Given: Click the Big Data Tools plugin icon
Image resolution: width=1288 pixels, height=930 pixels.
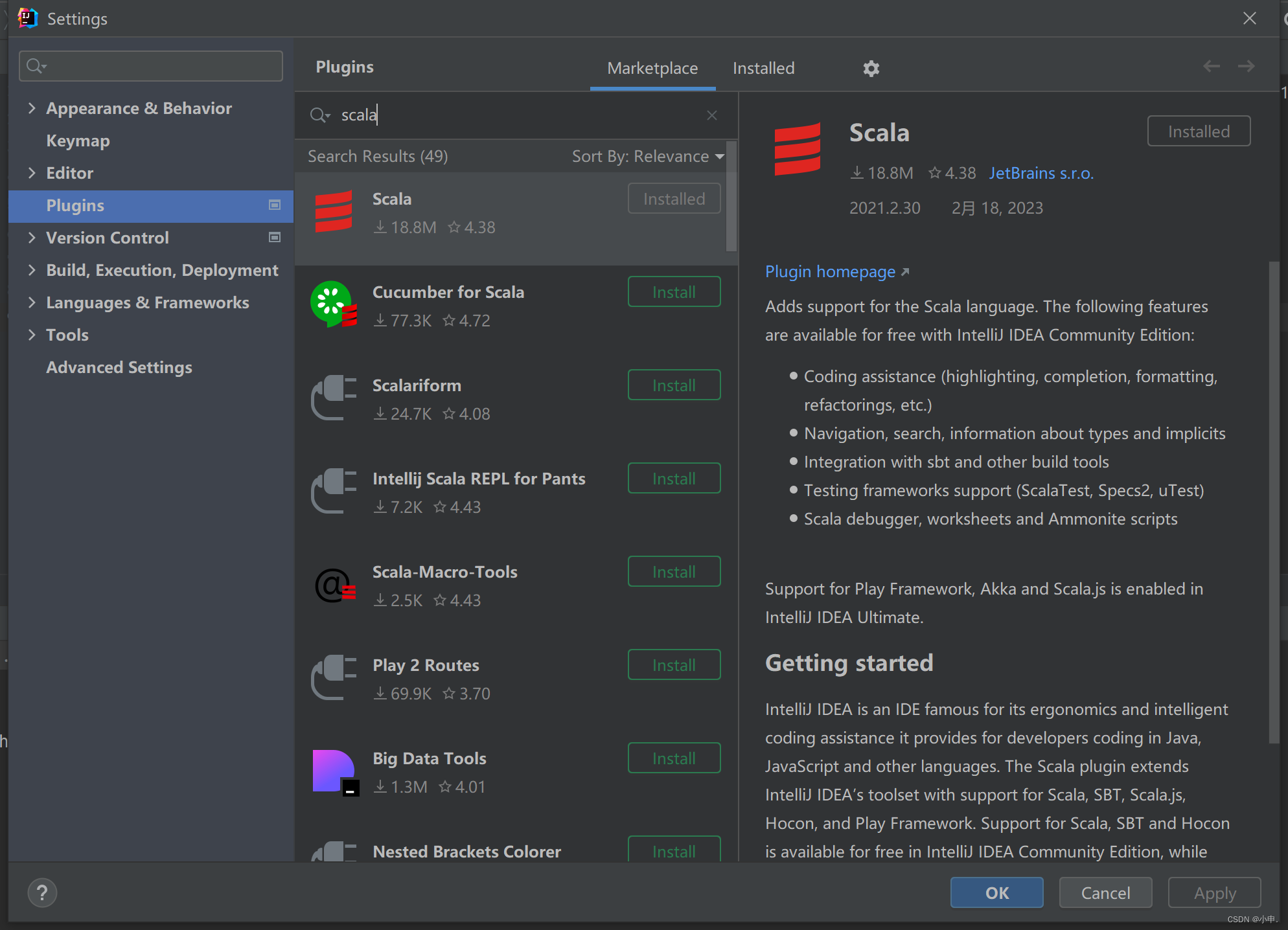Looking at the screenshot, I should (x=334, y=772).
